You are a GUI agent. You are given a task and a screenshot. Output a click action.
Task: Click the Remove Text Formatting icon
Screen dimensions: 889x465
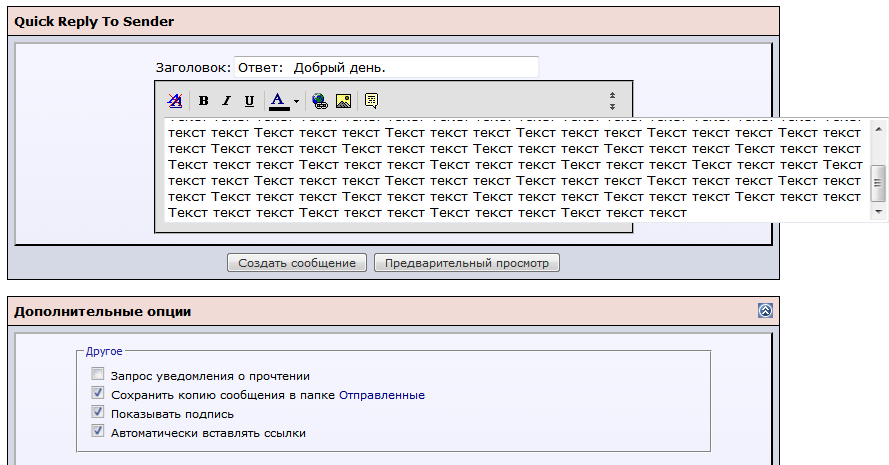point(175,101)
